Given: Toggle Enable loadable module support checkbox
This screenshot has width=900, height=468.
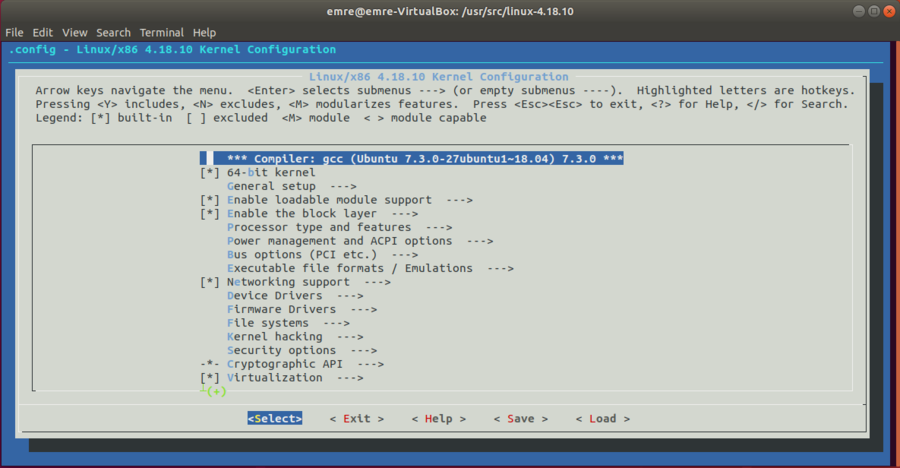Looking at the screenshot, I should [x=210, y=200].
